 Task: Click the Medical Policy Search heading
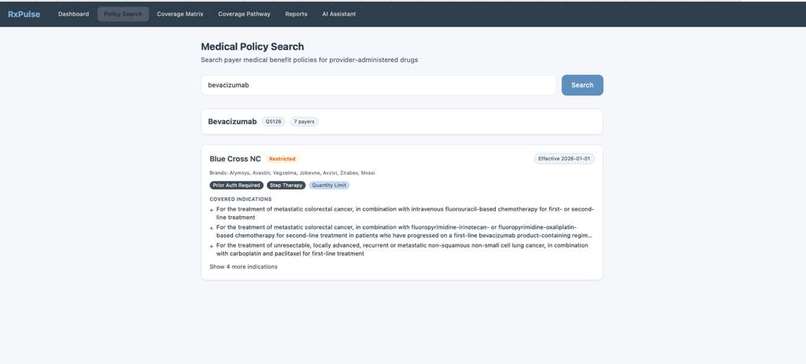[x=252, y=47]
